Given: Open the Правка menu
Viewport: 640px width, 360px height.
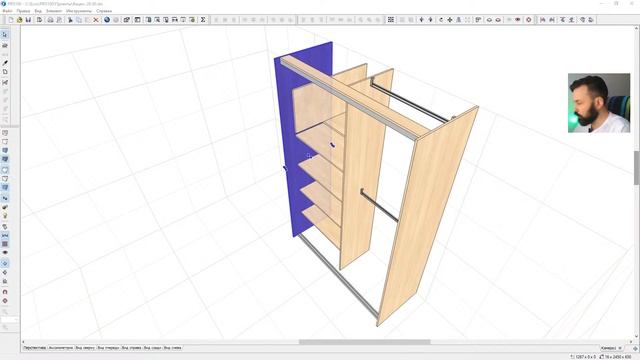Looking at the screenshot, I should click(x=23, y=11).
